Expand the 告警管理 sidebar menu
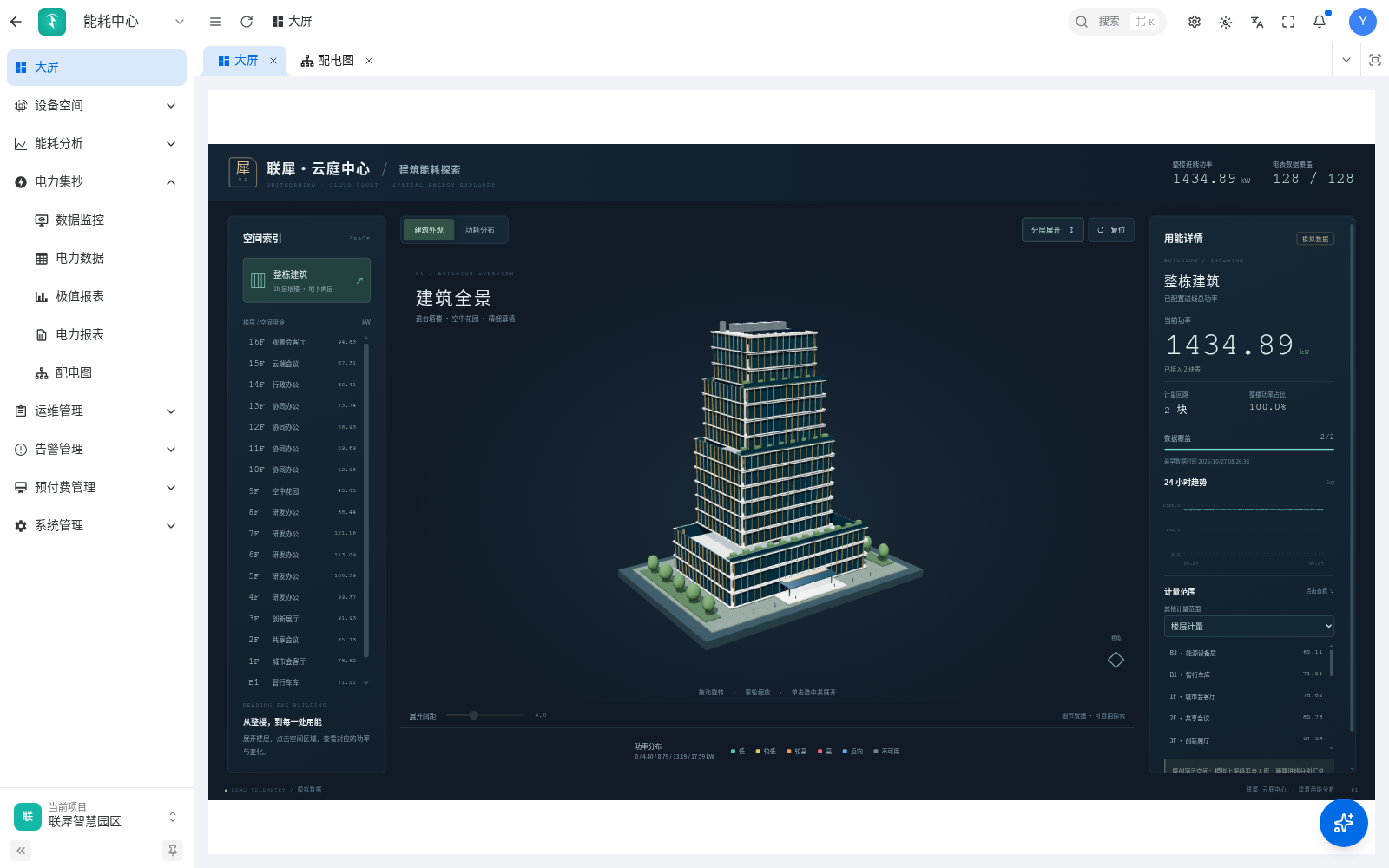This screenshot has height=868, width=1389. pyautogui.click(x=96, y=450)
